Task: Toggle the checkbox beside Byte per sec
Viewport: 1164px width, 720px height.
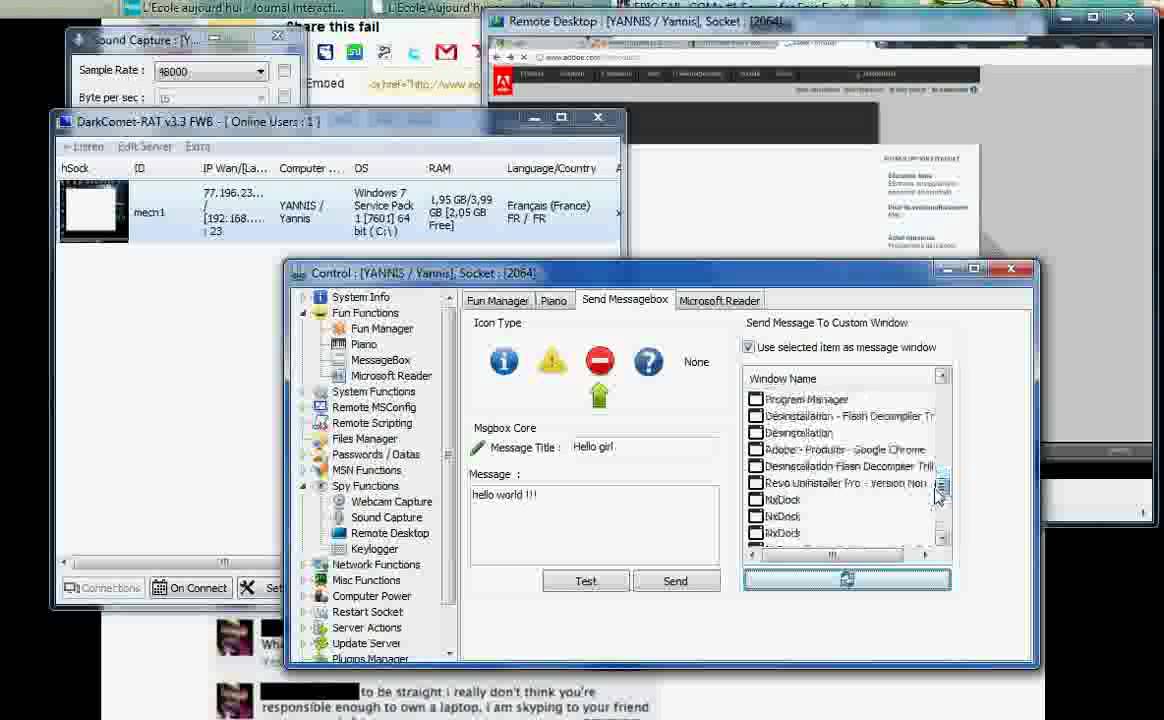Action: pyautogui.click(x=284, y=97)
